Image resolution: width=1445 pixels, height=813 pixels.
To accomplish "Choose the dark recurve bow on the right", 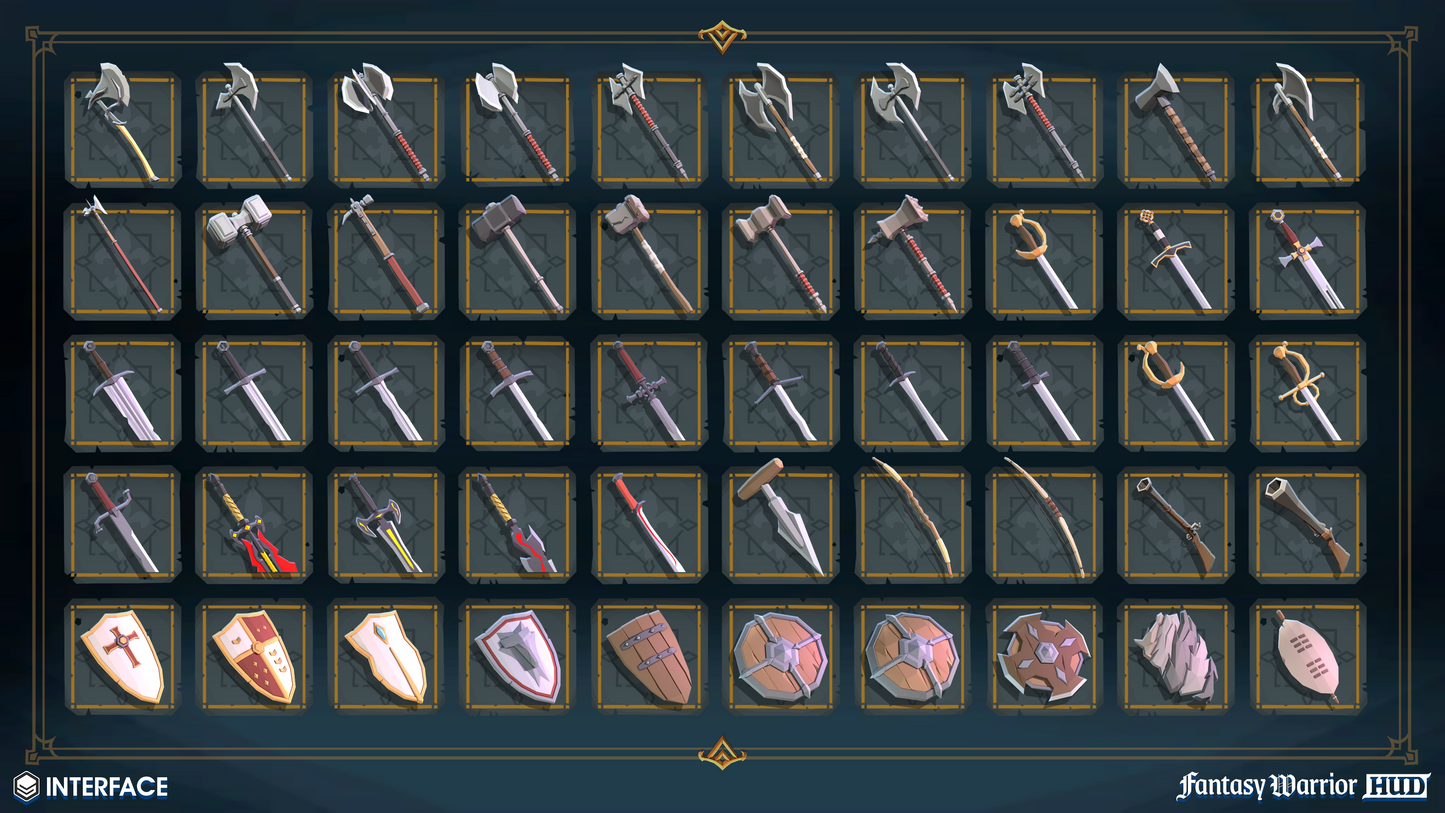I will (x=1044, y=524).
